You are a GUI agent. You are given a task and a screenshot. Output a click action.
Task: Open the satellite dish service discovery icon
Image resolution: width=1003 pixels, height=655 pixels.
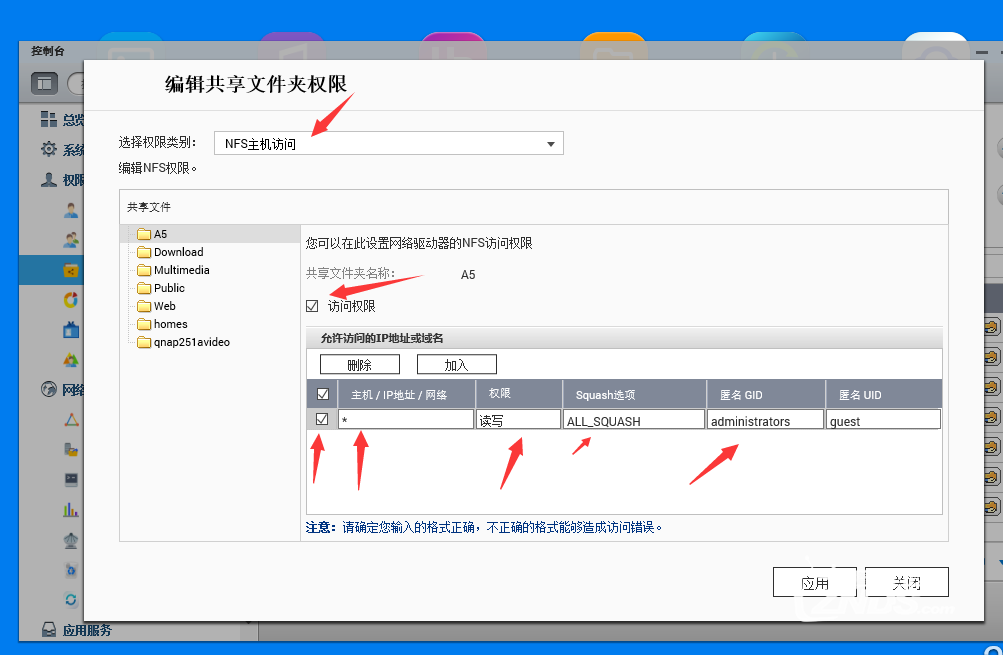point(71,540)
